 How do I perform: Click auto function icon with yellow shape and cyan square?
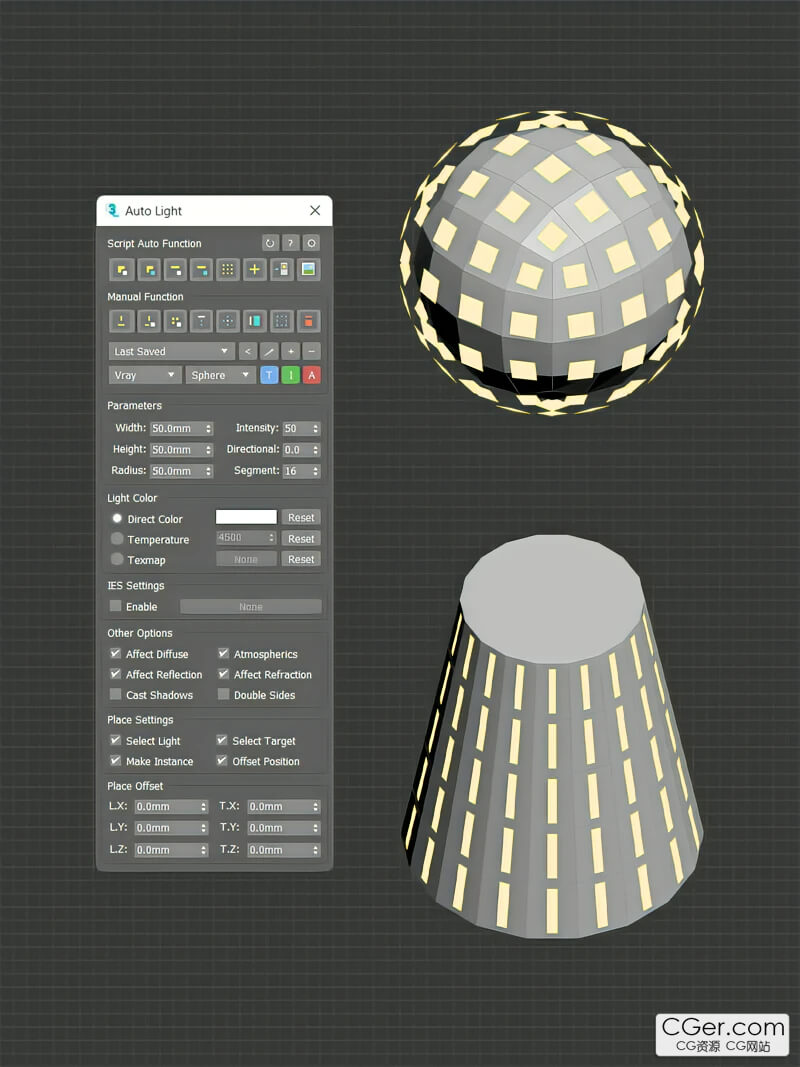148,269
